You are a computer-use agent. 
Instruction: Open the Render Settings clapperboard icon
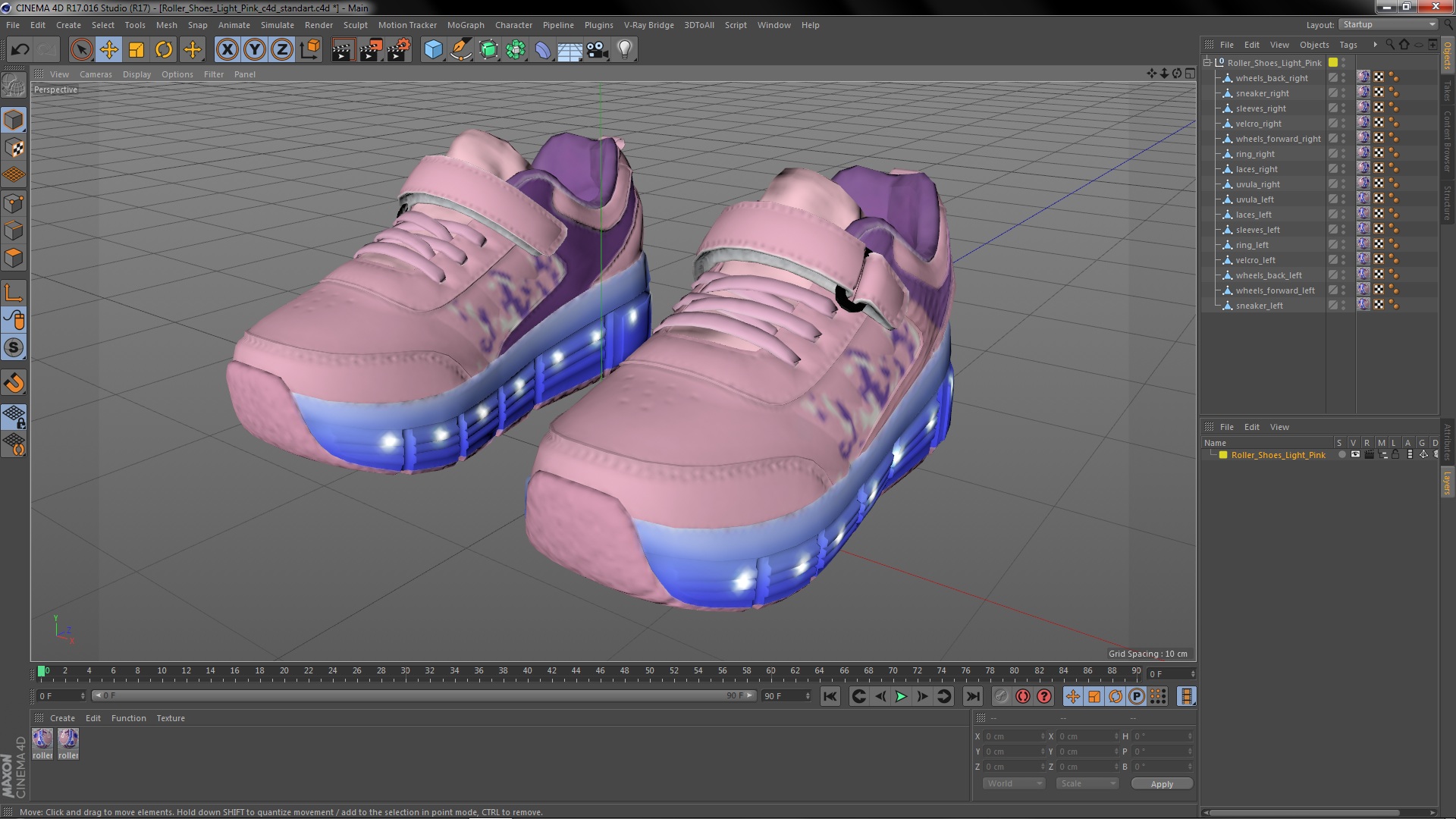[x=398, y=50]
